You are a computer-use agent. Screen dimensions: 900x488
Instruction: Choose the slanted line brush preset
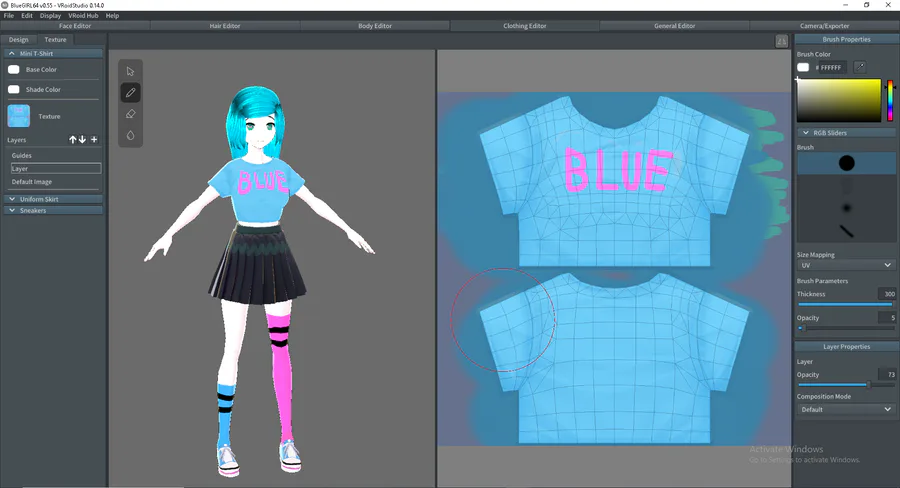(847, 231)
